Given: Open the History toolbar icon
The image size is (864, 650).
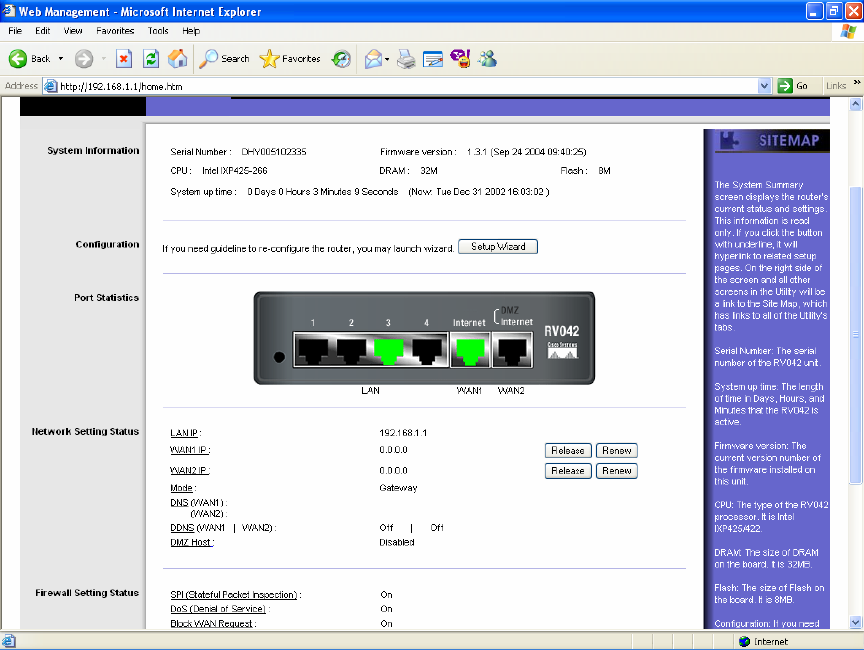Looking at the screenshot, I should tap(342, 59).
